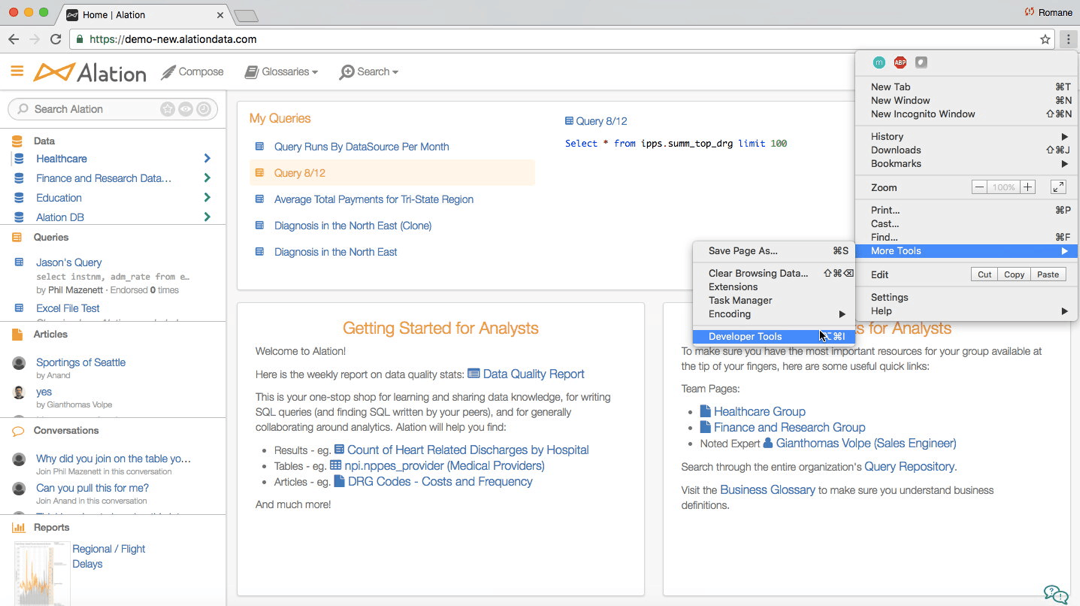Click the Compose button
The width and height of the screenshot is (1080, 606).
[x=192, y=72]
